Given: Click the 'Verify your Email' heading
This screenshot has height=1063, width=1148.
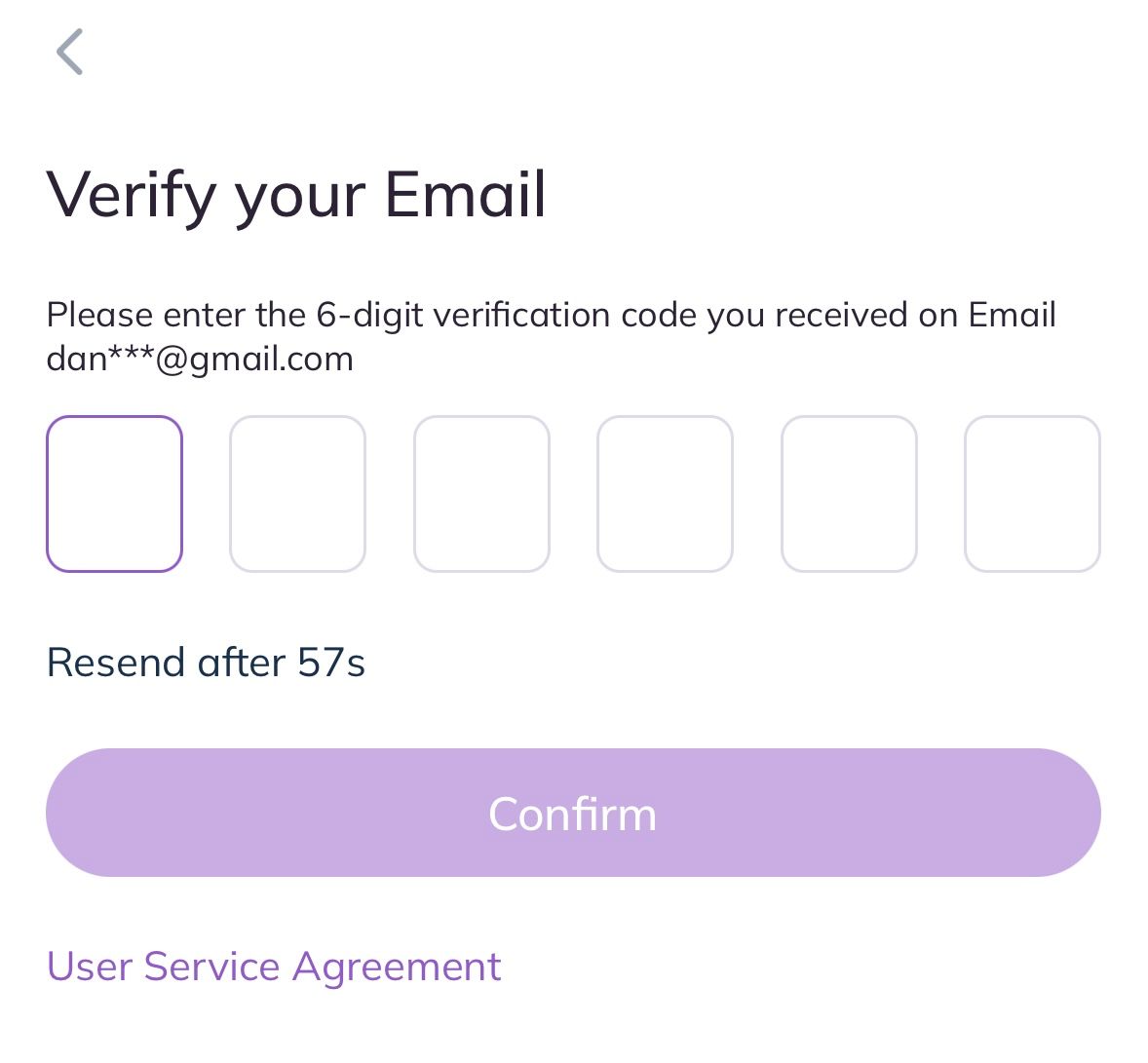Looking at the screenshot, I should pyautogui.click(x=296, y=194).
